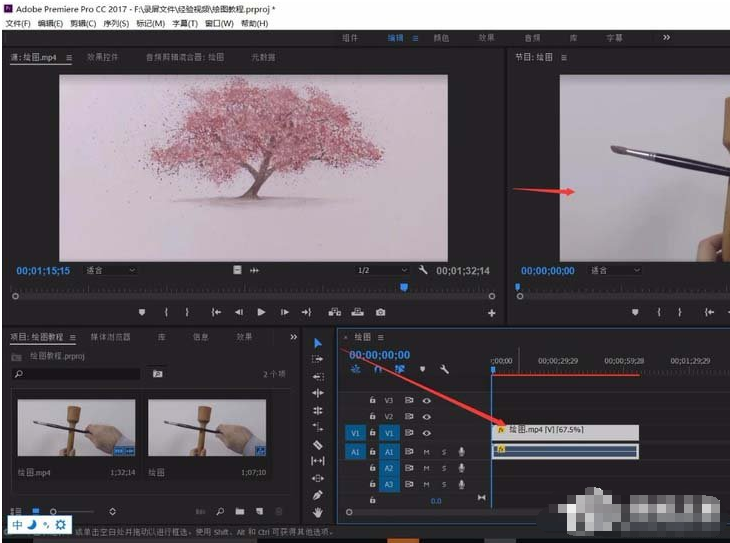Click the source timecode 00;01;15;15
This screenshot has height=543, width=730.
point(44,270)
